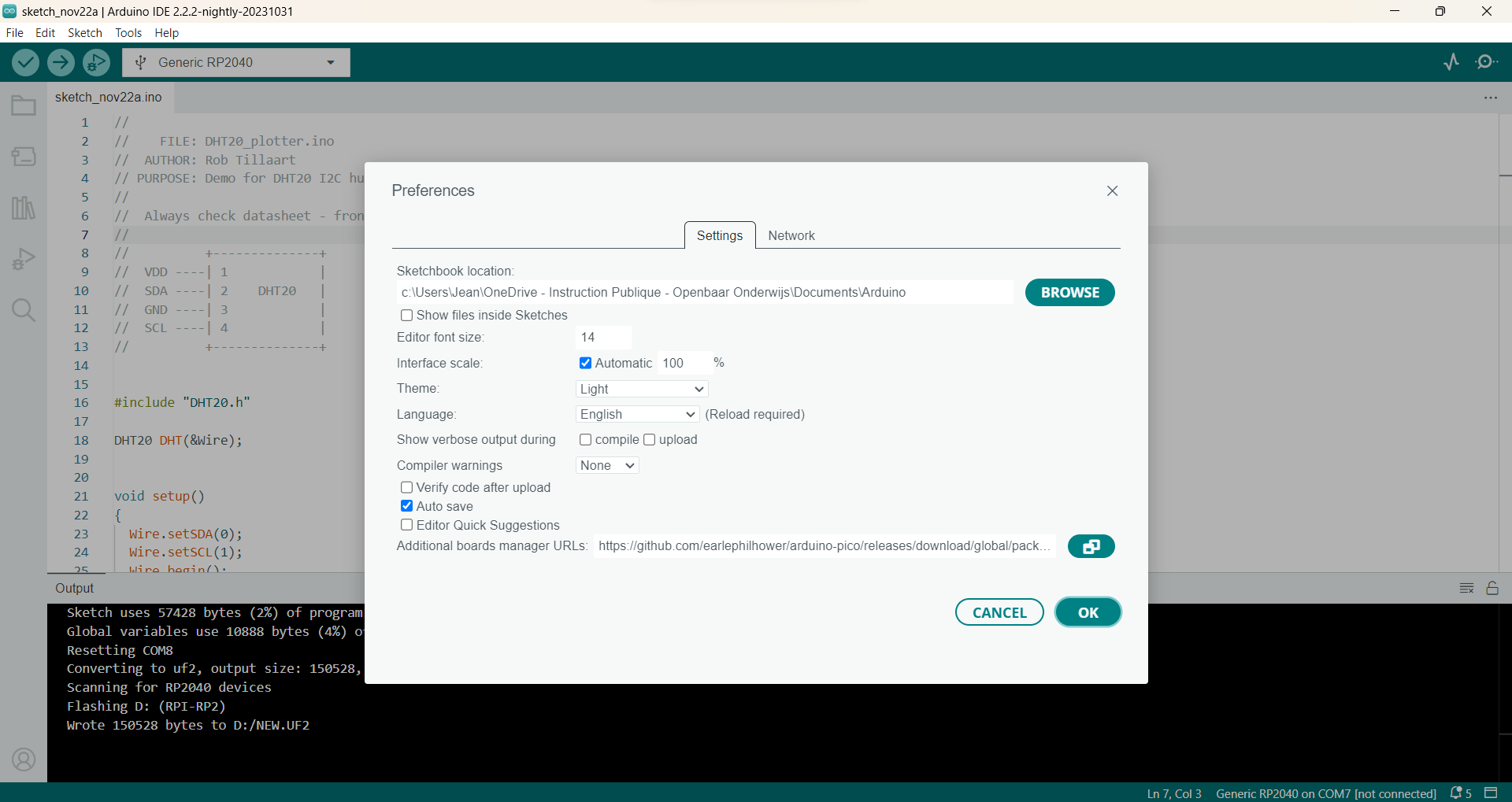This screenshot has height=802, width=1512.
Task: Select the Settings tab
Action: coord(720,235)
